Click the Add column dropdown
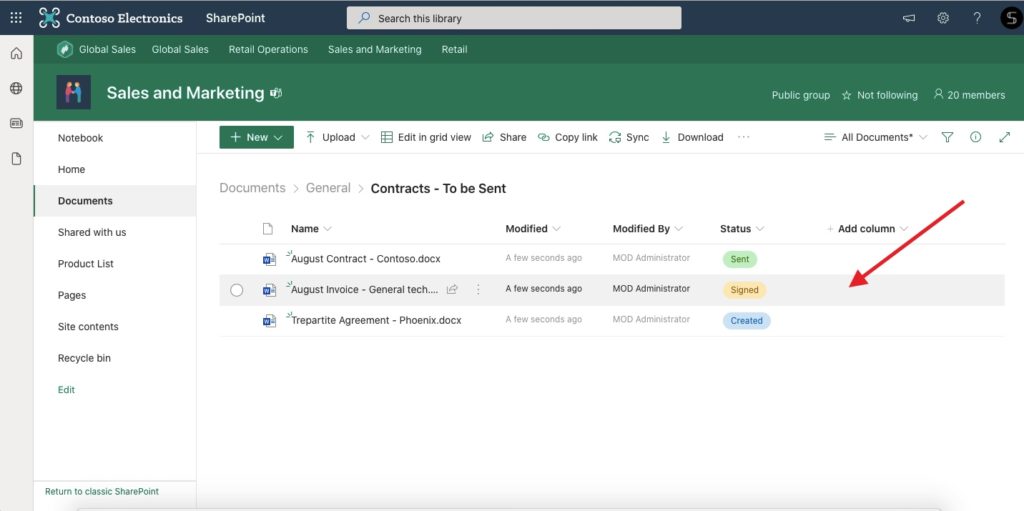Viewport: 1024px width, 511px height. point(867,229)
